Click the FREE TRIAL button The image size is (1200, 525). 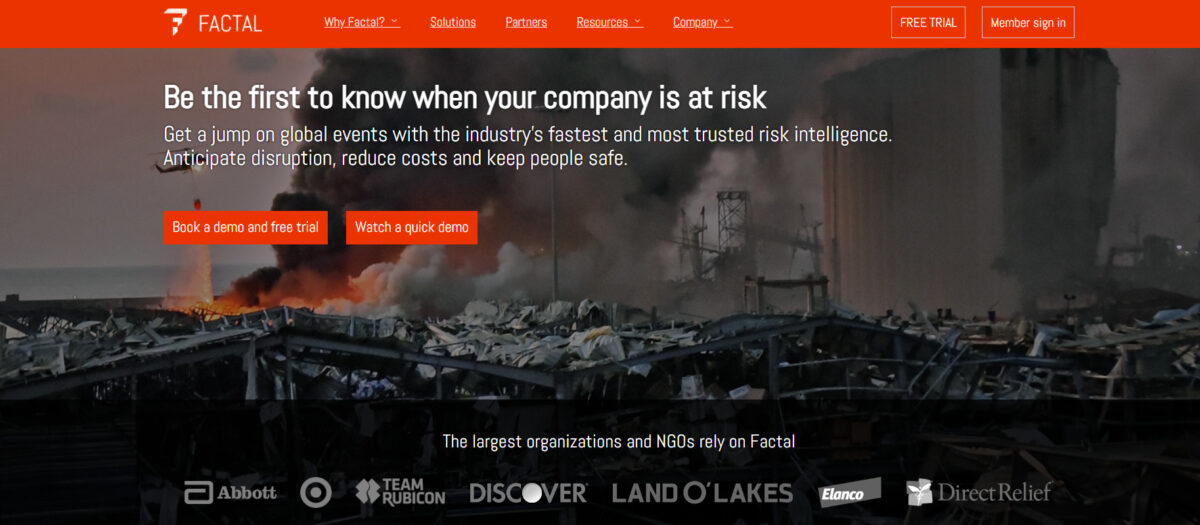tap(928, 22)
